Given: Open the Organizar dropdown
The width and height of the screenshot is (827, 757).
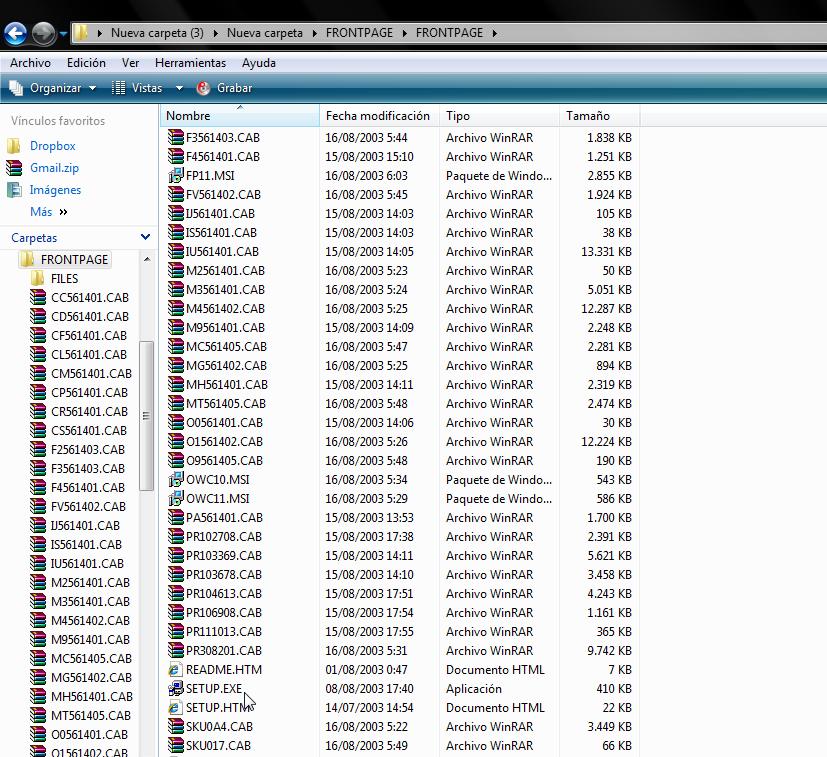Looking at the screenshot, I should (53, 88).
